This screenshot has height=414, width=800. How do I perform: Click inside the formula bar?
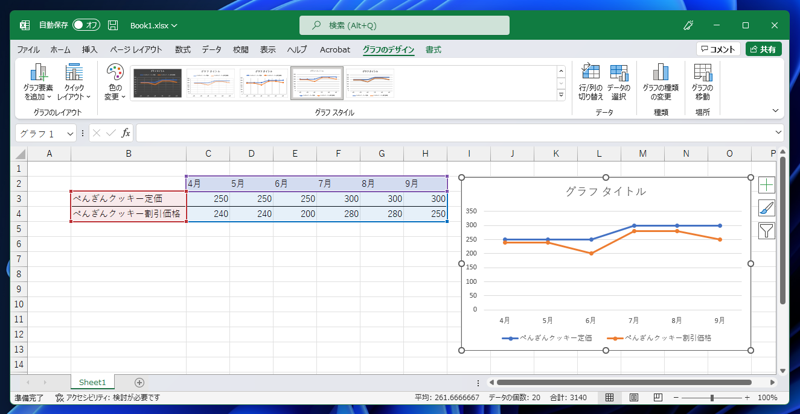[x=454, y=133]
